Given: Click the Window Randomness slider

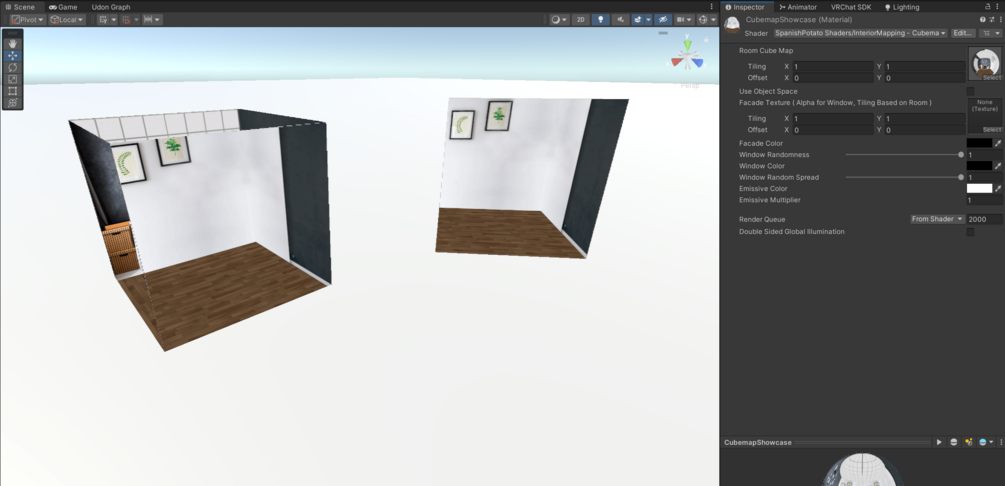Looking at the screenshot, I should (x=904, y=155).
